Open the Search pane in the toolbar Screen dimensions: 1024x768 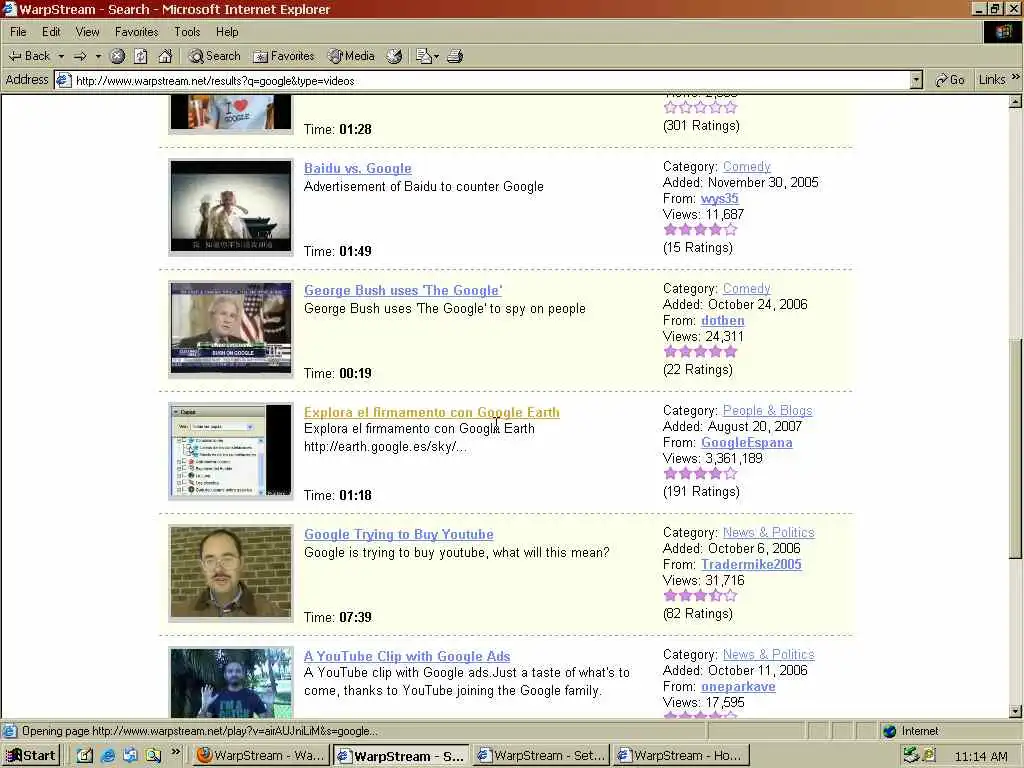click(214, 56)
